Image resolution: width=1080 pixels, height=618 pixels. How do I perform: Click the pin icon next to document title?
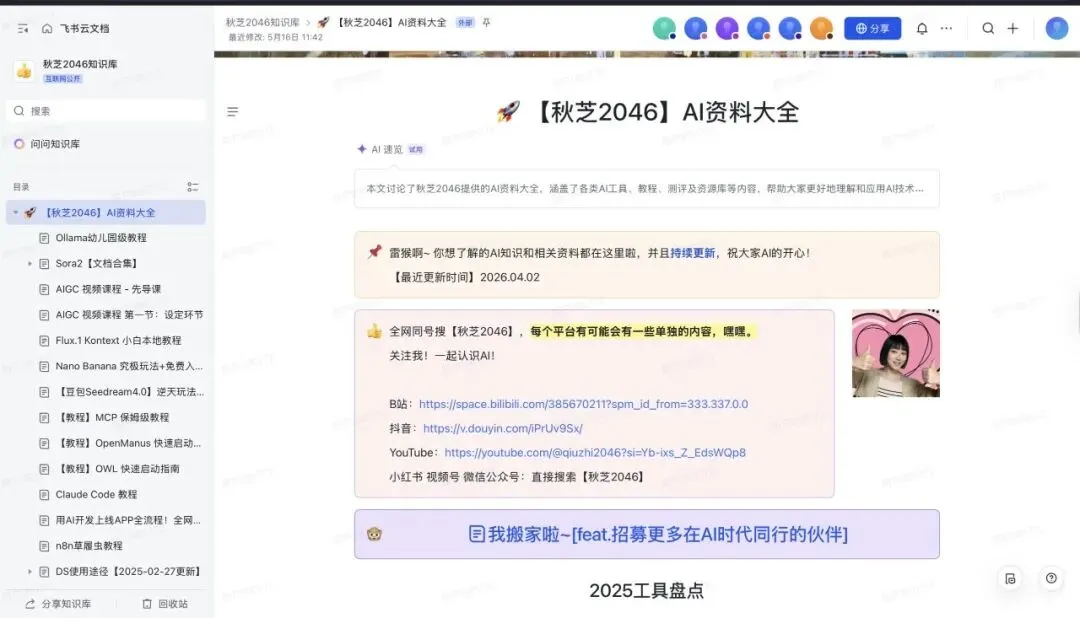486,23
